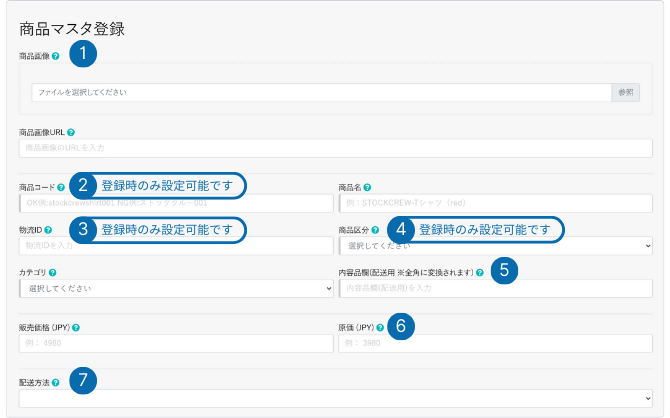Expand the カテゴリ selection dropdown
This screenshot has height=418, width=670.
176,288
